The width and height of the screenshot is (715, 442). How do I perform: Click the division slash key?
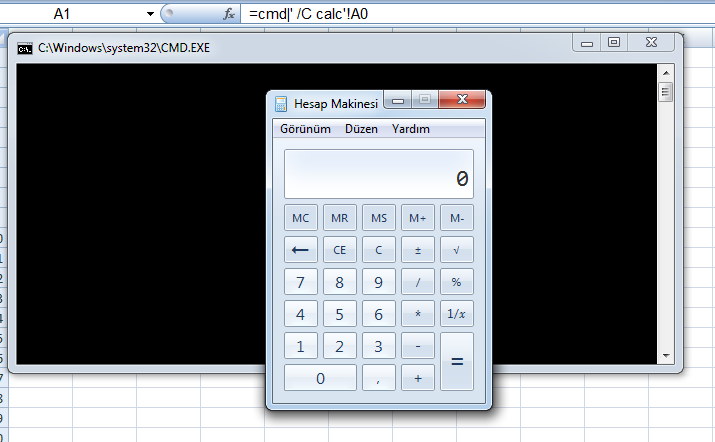pos(418,282)
